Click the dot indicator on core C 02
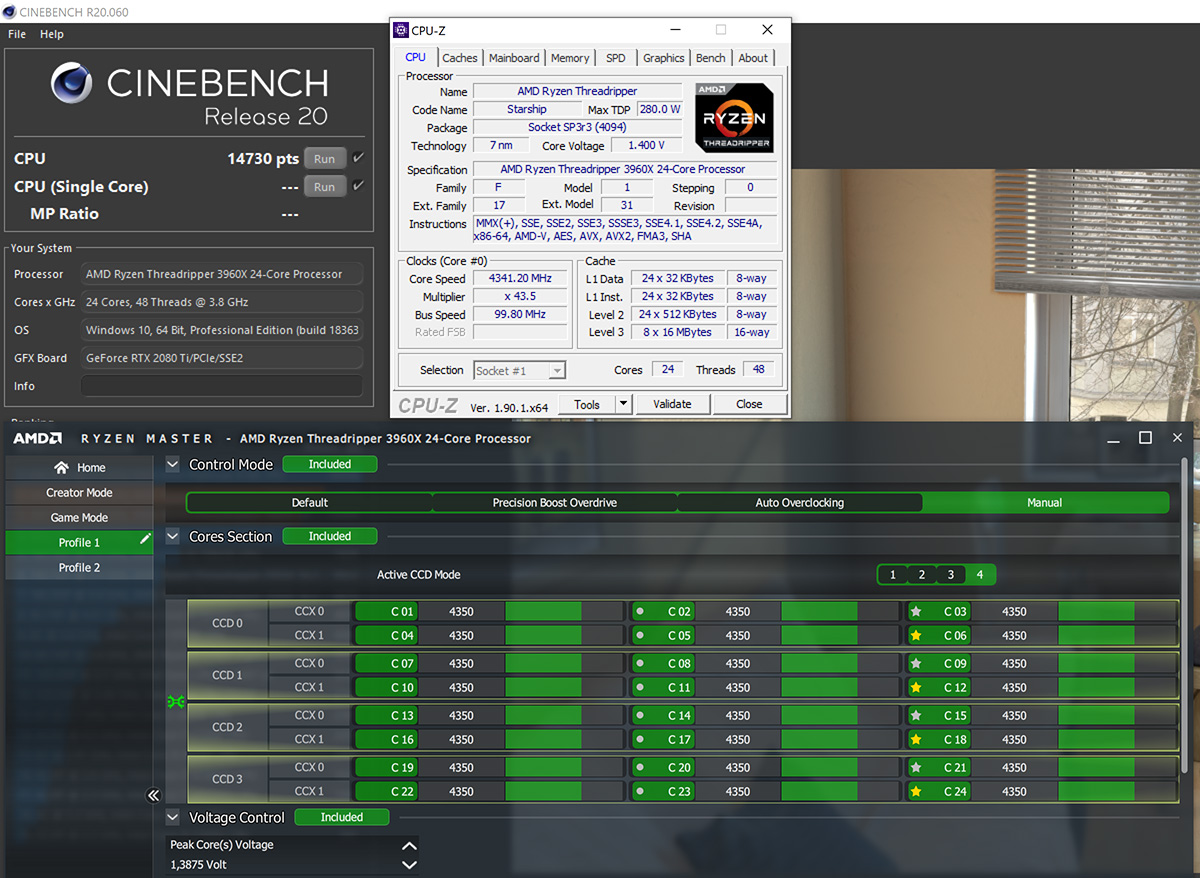The width and height of the screenshot is (1200, 878). (639, 611)
